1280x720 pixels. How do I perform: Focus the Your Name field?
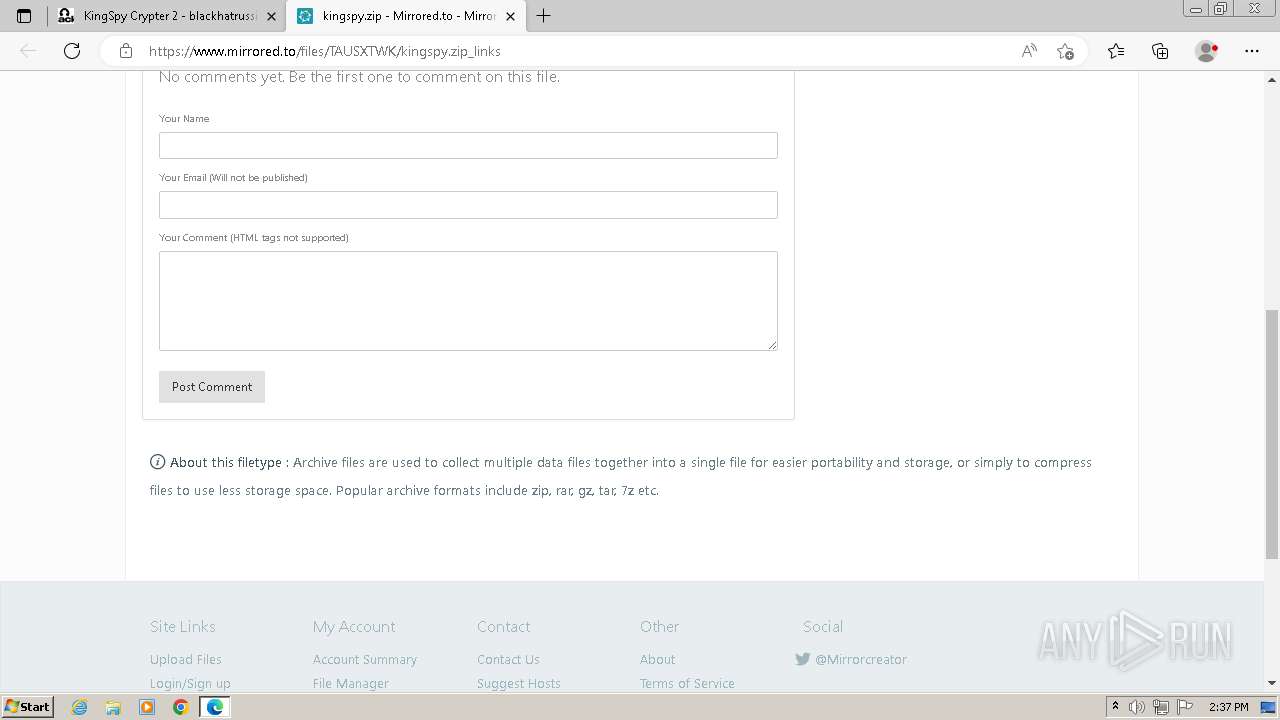point(468,146)
